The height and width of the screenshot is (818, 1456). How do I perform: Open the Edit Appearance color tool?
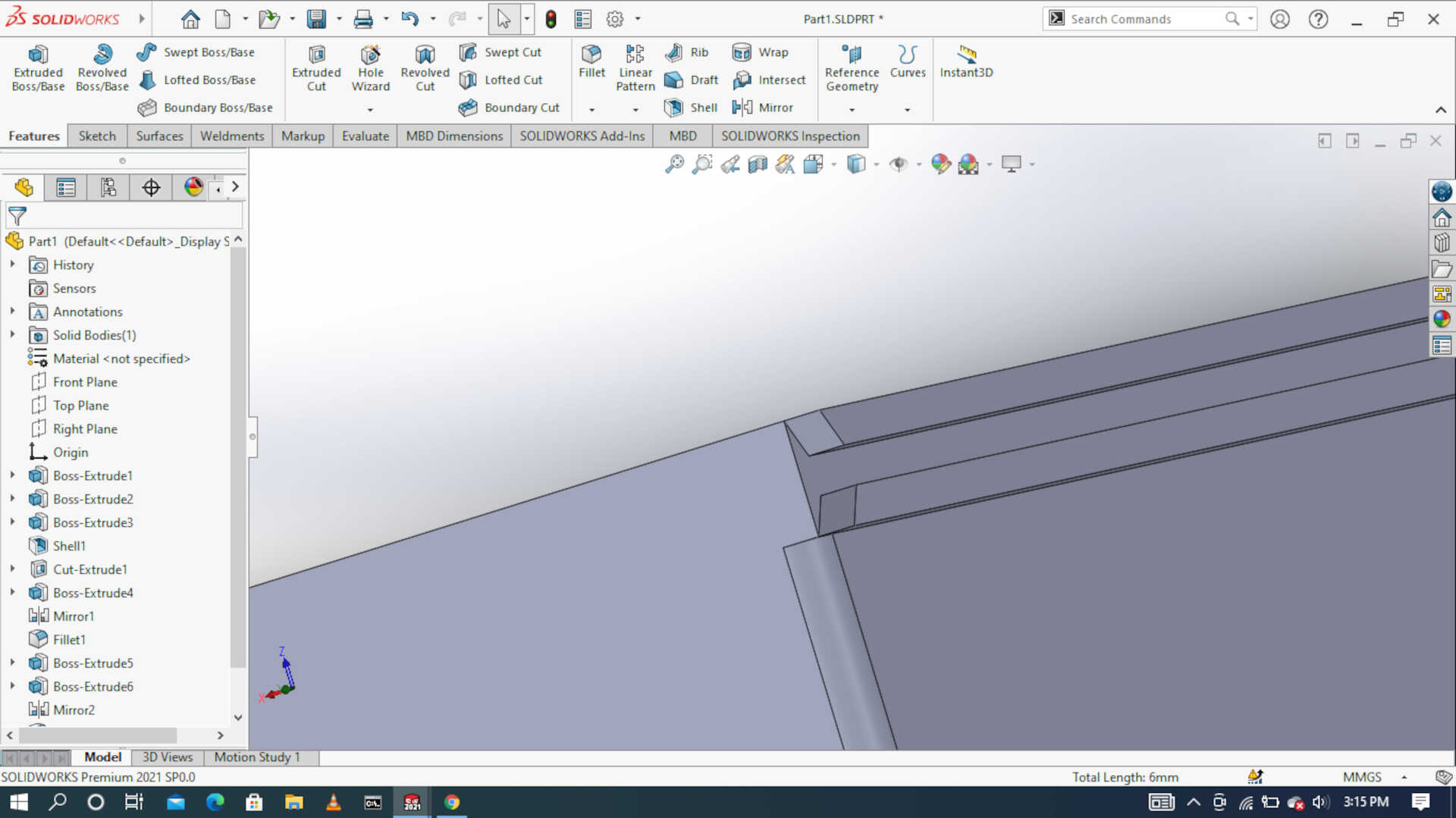click(940, 164)
